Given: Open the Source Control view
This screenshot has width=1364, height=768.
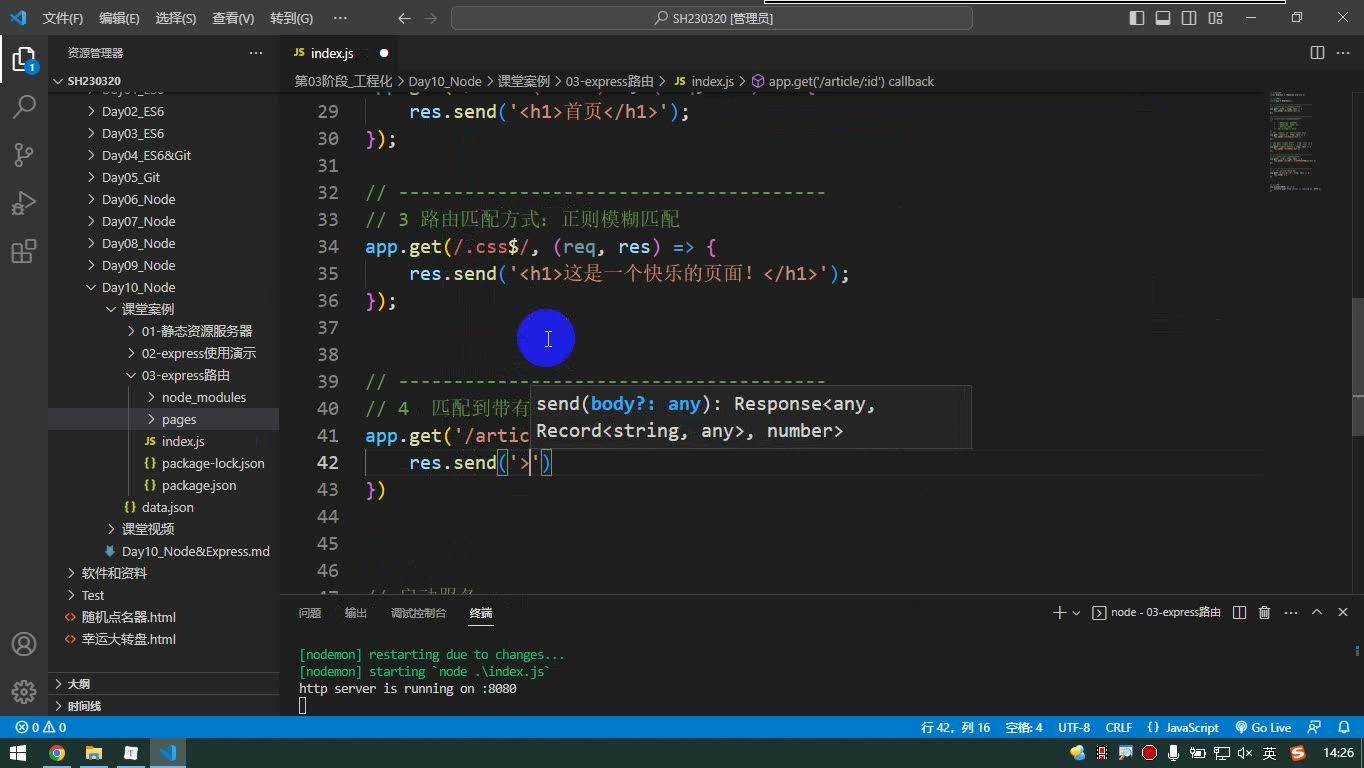Looking at the screenshot, I should pos(24,154).
